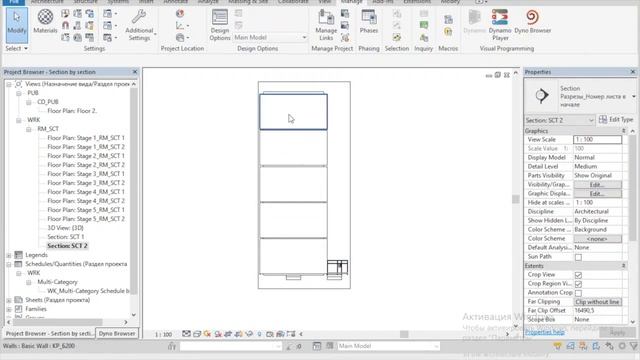640x360 pixels.
Task: Click the Macro Manager icon
Action: coord(448,19)
